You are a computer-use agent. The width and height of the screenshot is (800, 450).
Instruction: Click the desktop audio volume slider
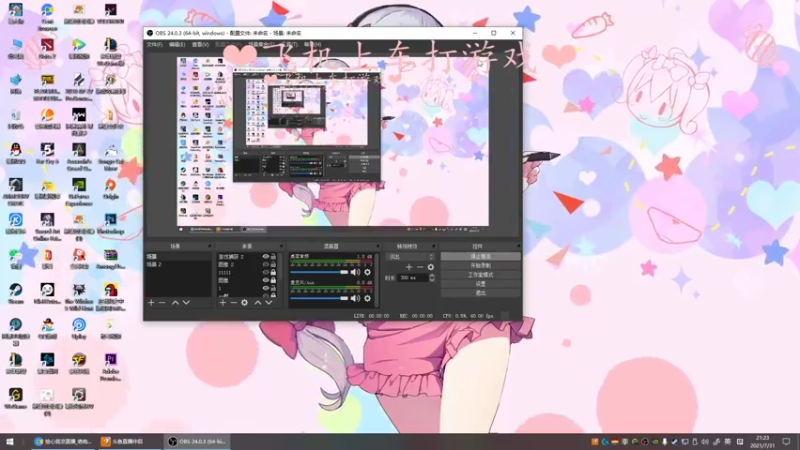pos(319,272)
